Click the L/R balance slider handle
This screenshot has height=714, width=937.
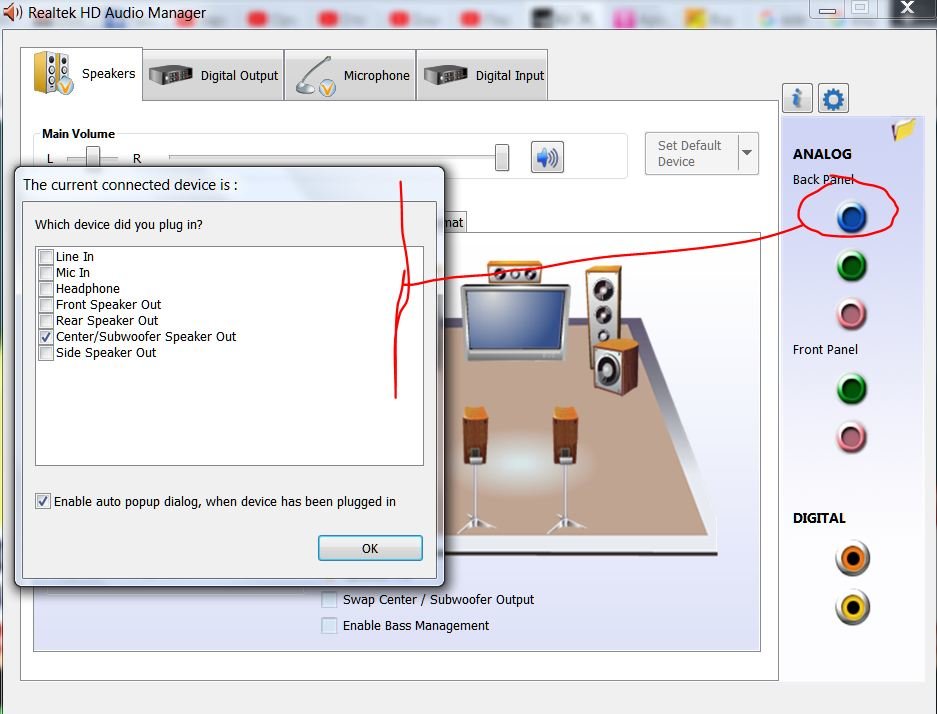(93, 158)
